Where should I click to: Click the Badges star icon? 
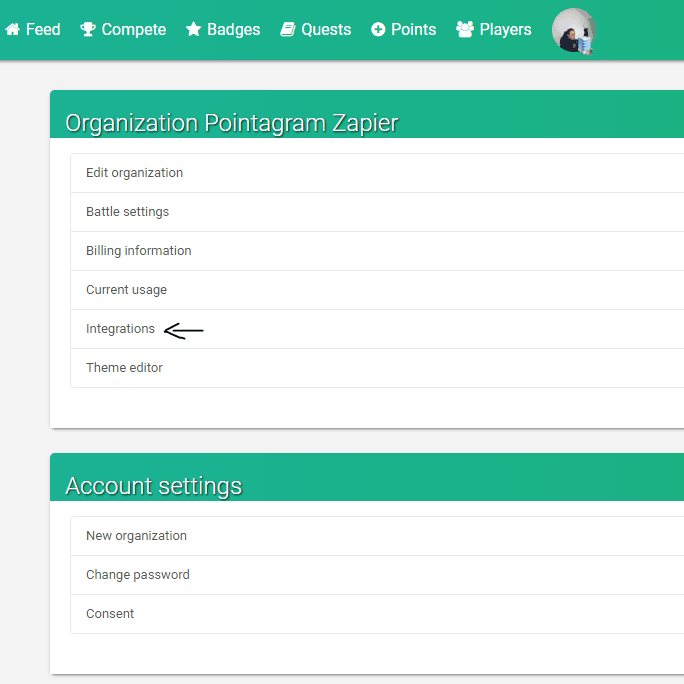pyautogui.click(x=193, y=29)
